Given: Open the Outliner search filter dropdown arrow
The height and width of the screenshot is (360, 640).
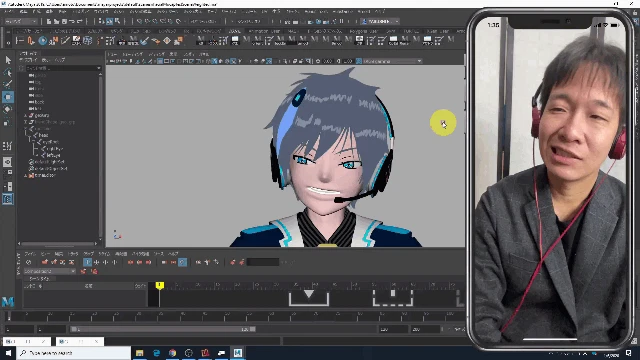Looking at the screenshot, I should point(99,68).
